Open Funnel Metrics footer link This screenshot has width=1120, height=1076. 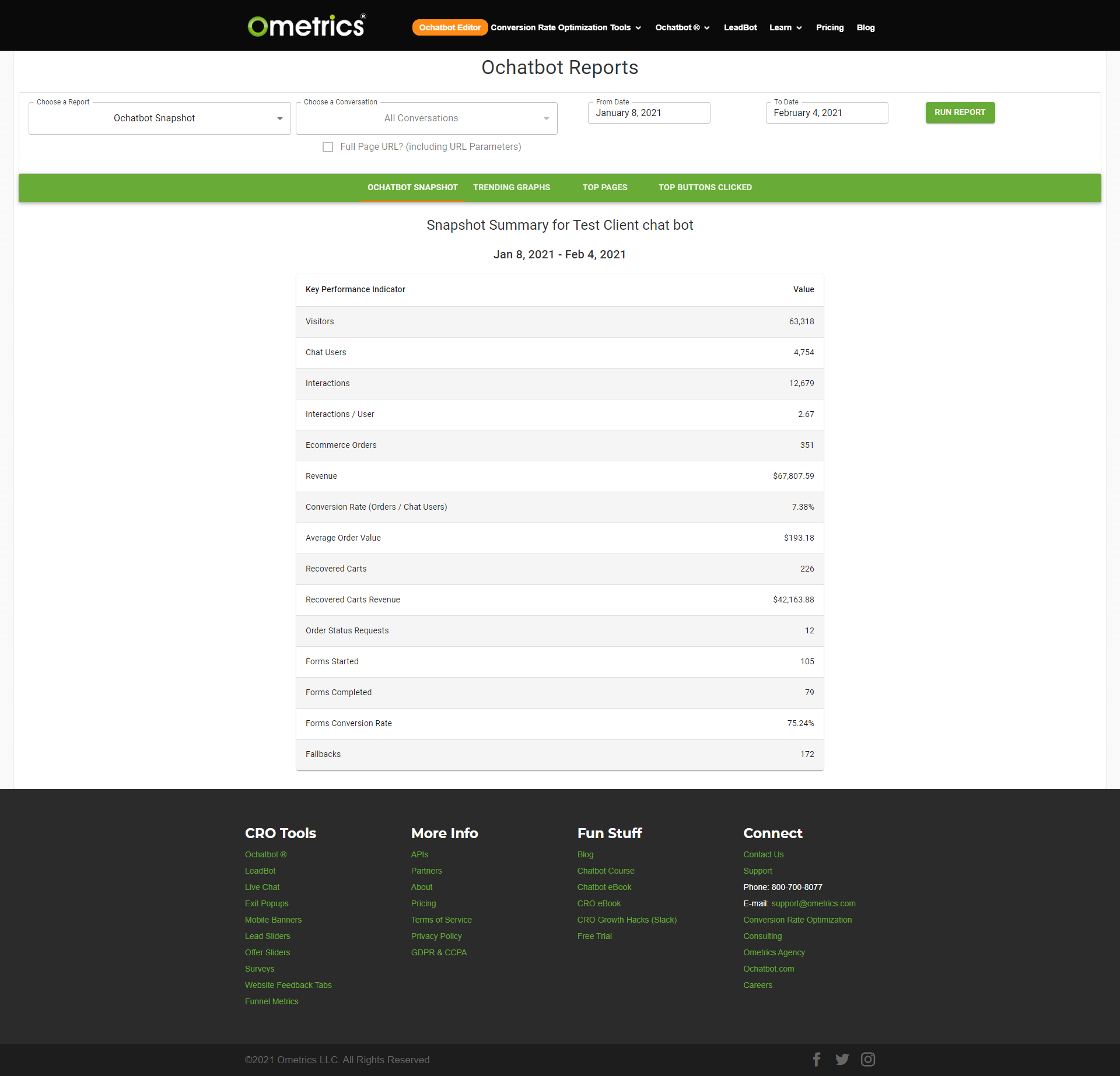pos(271,1001)
